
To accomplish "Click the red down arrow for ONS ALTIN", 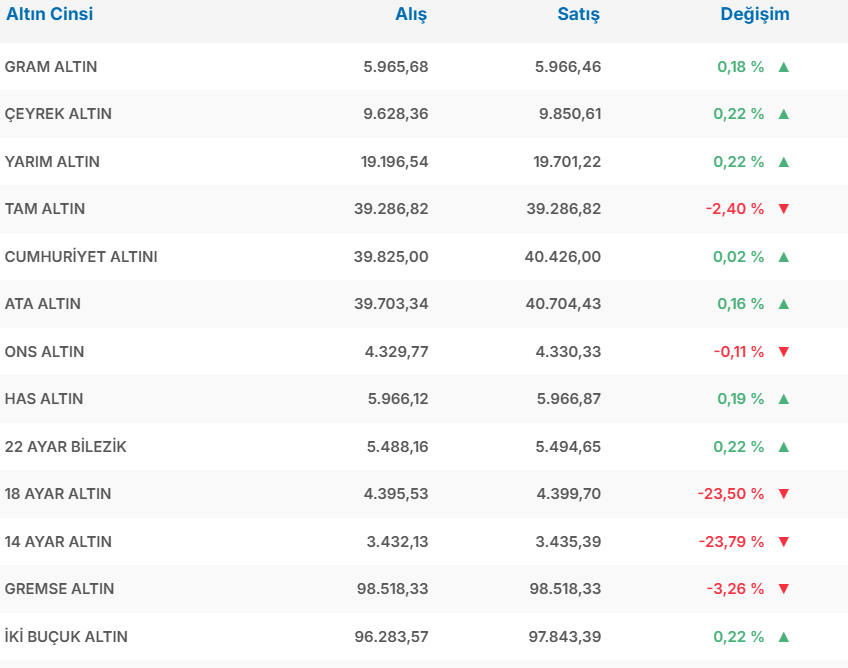I will [x=783, y=352].
